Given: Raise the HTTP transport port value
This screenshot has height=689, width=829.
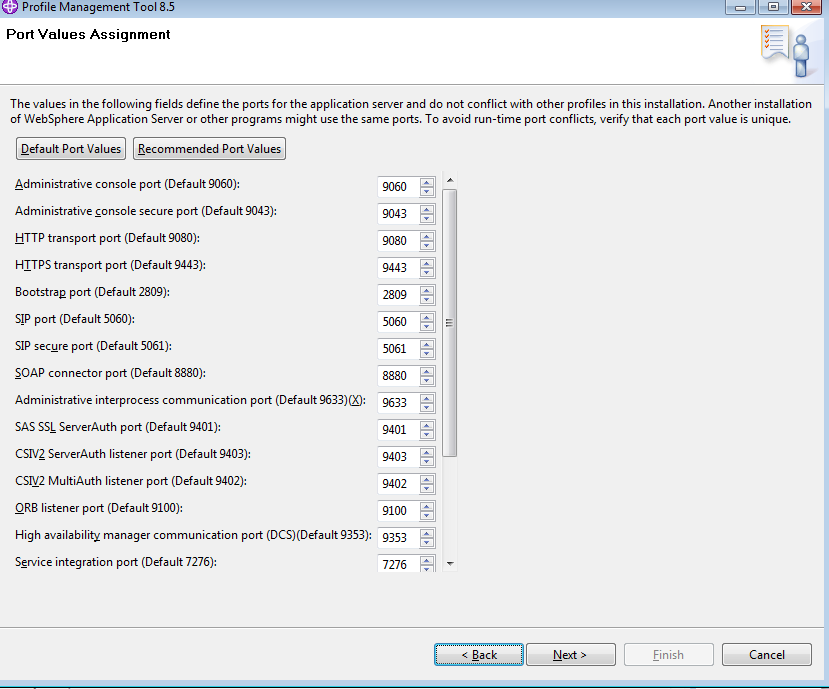Looking at the screenshot, I should click(427, 236).
